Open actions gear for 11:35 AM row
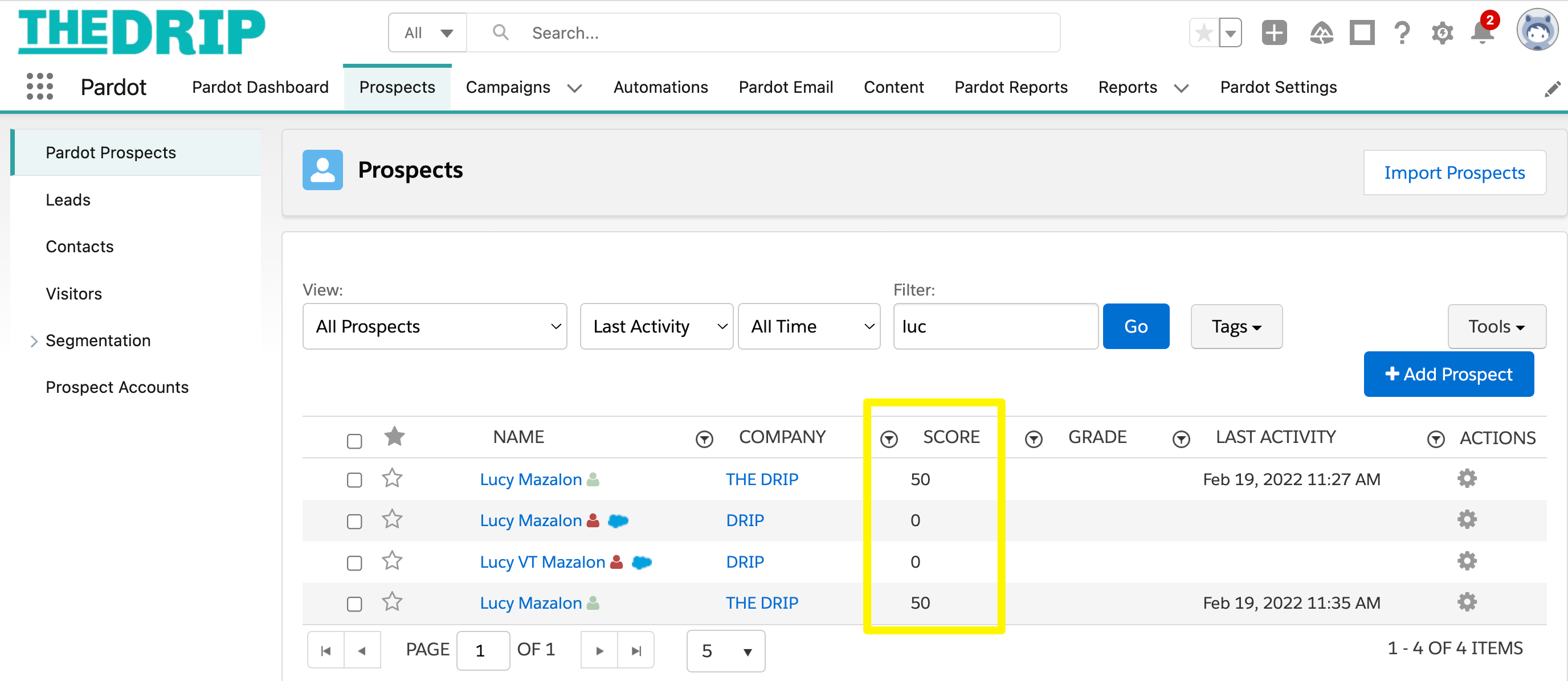Screen dimensions: 1568x681 pyautogui.click(x=1467, y=602)
